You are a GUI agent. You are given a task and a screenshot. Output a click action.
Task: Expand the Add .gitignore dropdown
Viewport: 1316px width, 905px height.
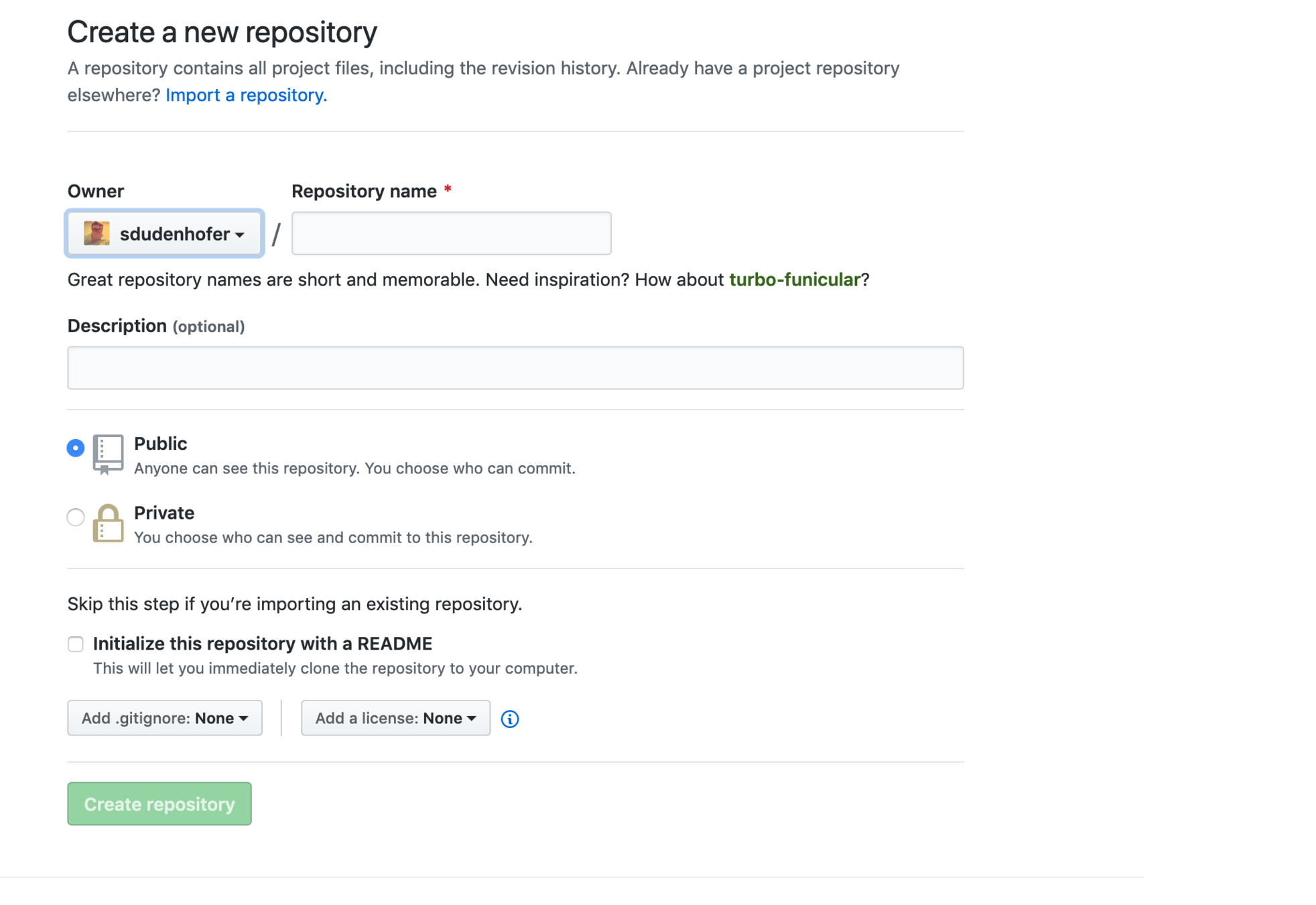pyautogui.click(x=165, y=718)
